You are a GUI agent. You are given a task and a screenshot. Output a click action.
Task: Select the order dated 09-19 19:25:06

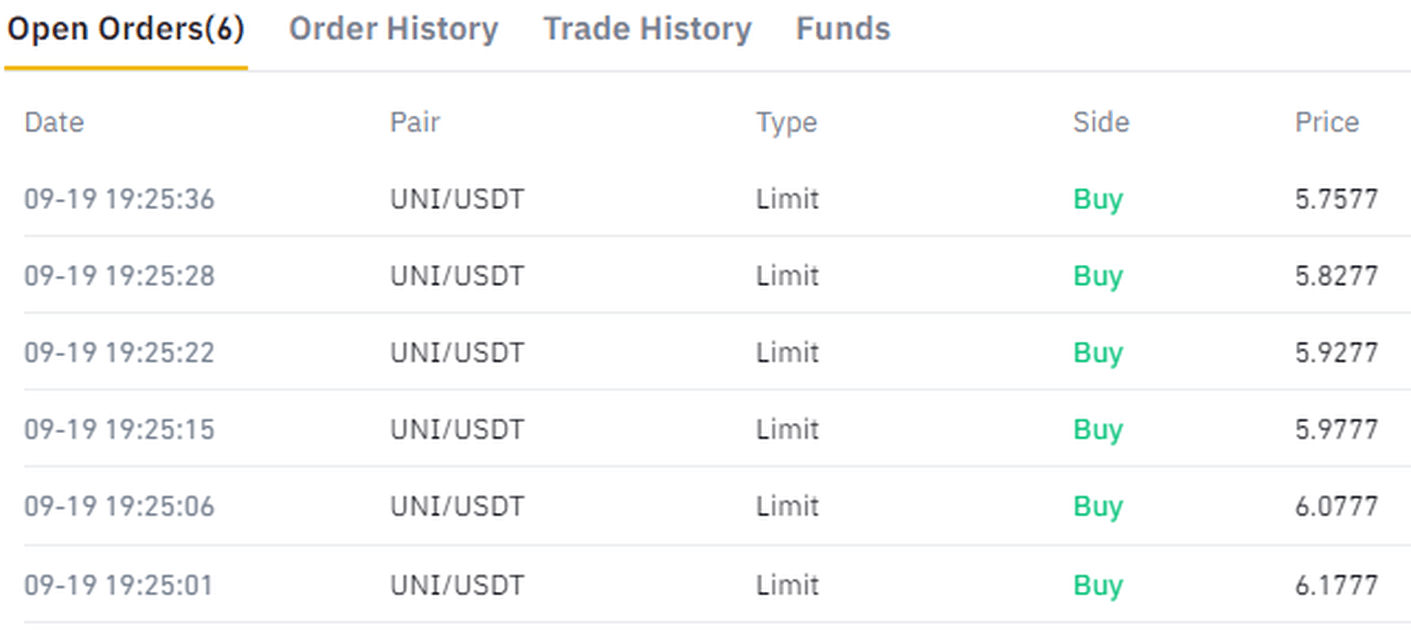tap(119, 507)
